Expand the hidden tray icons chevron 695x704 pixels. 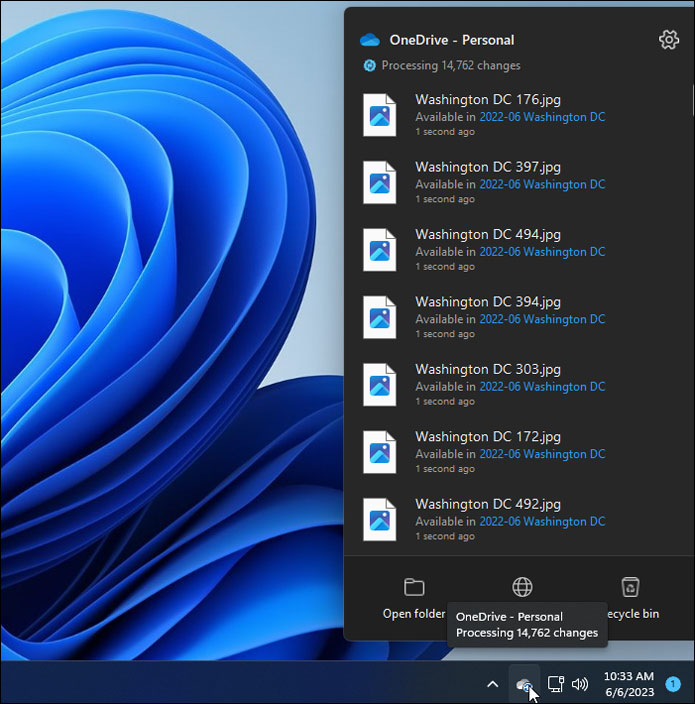[492, 684]
